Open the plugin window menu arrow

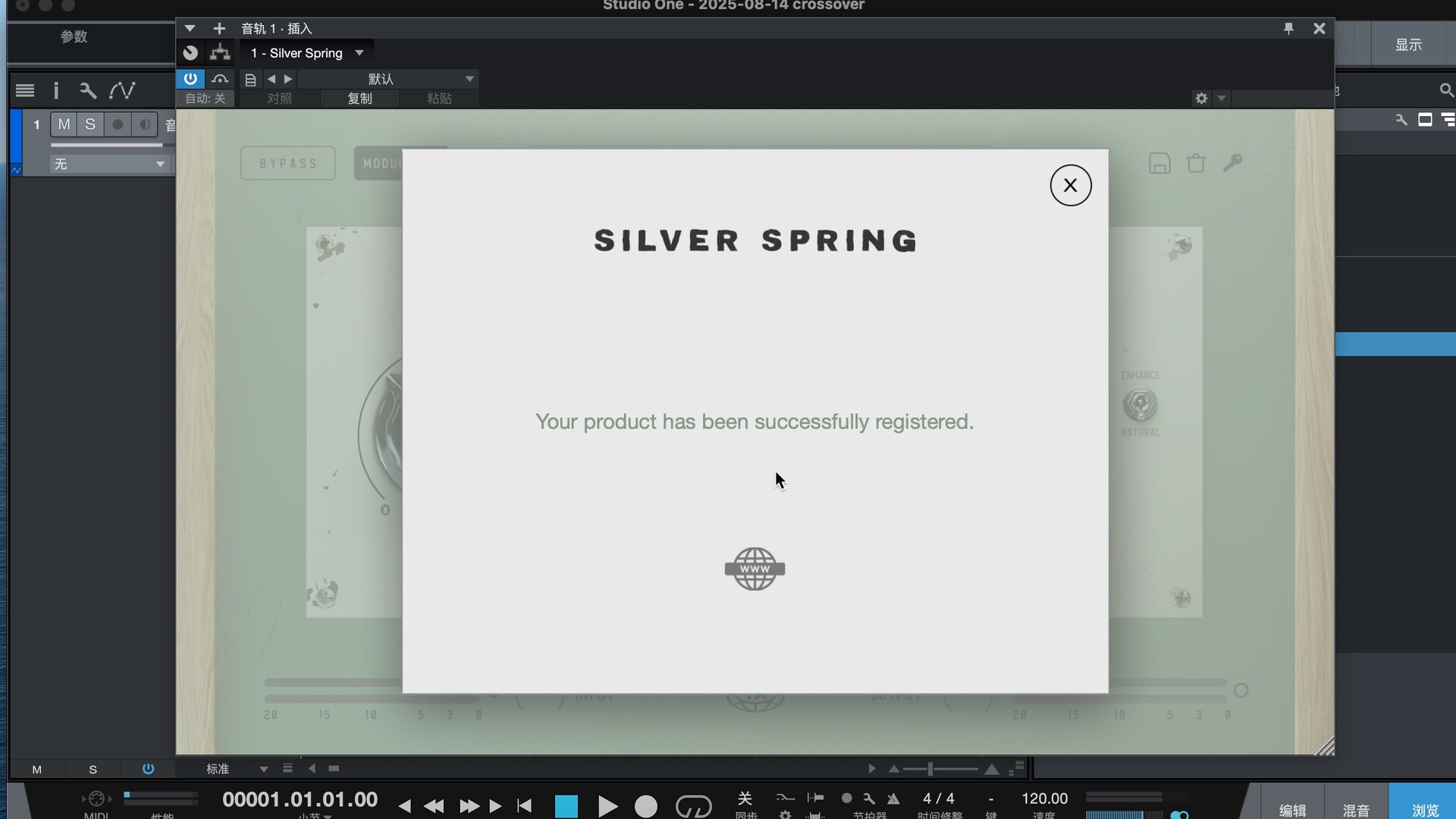(190, 29)
